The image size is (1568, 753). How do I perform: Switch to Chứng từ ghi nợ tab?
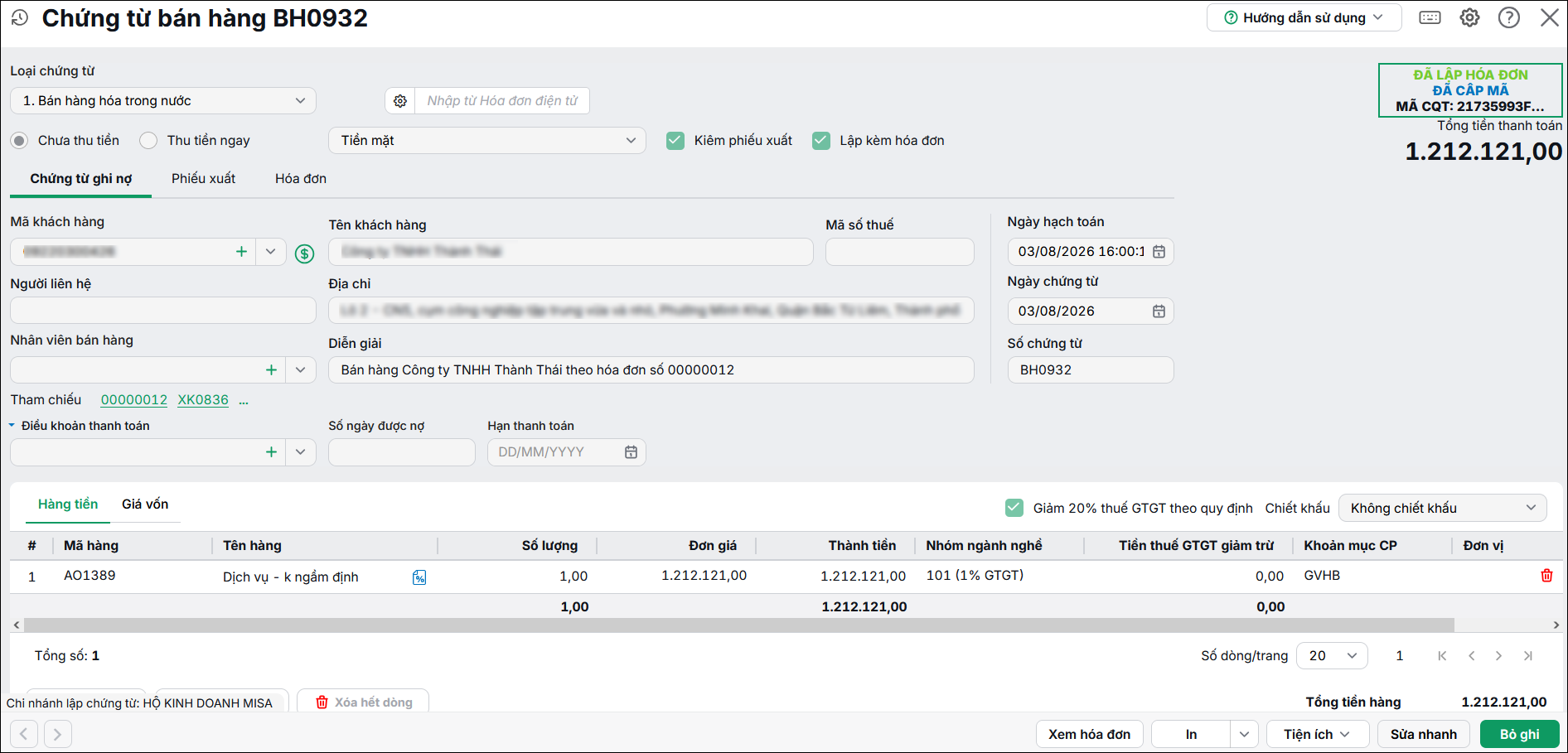pos(81,179)
